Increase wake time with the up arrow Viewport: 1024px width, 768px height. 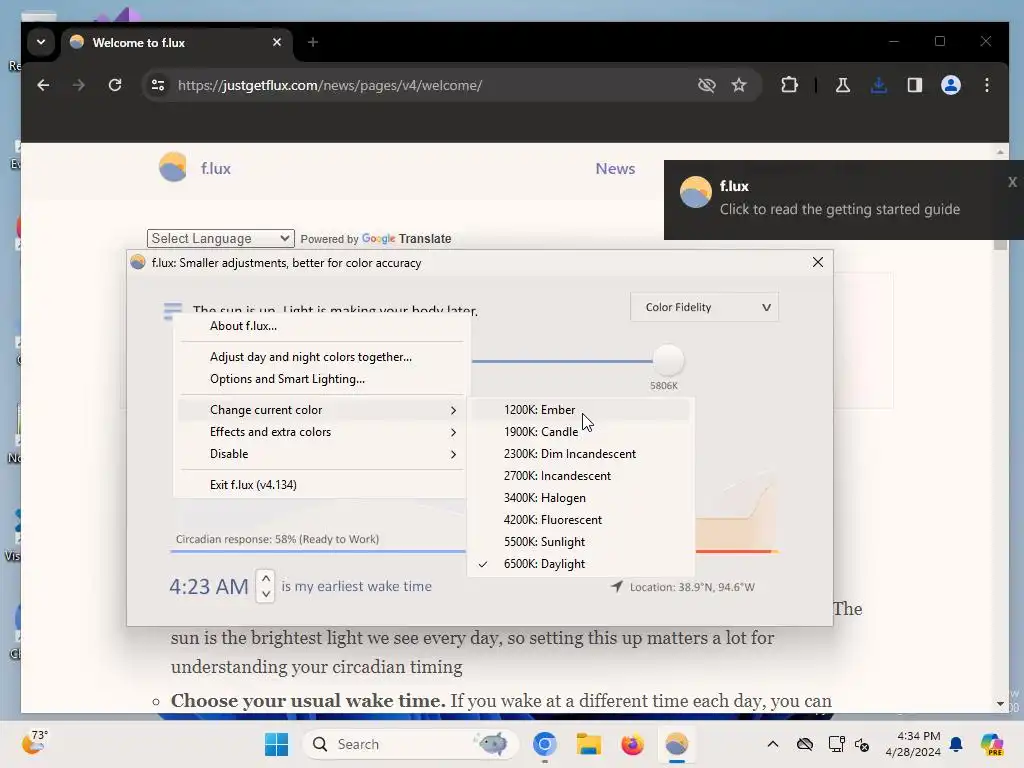(266, 579)
